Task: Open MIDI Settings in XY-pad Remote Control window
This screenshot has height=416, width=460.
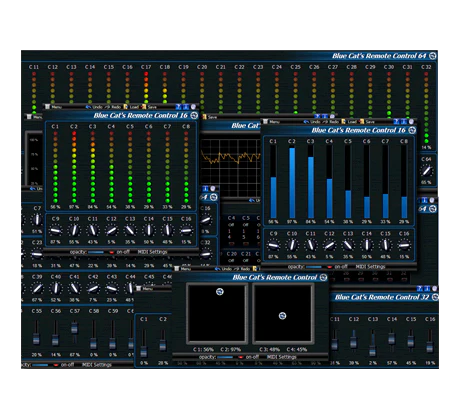Action: [282, 357]
